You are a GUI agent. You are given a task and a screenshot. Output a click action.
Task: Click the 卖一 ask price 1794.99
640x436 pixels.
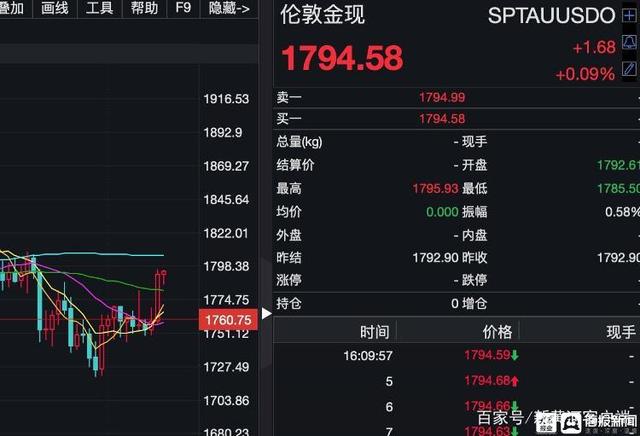(442, 97)
